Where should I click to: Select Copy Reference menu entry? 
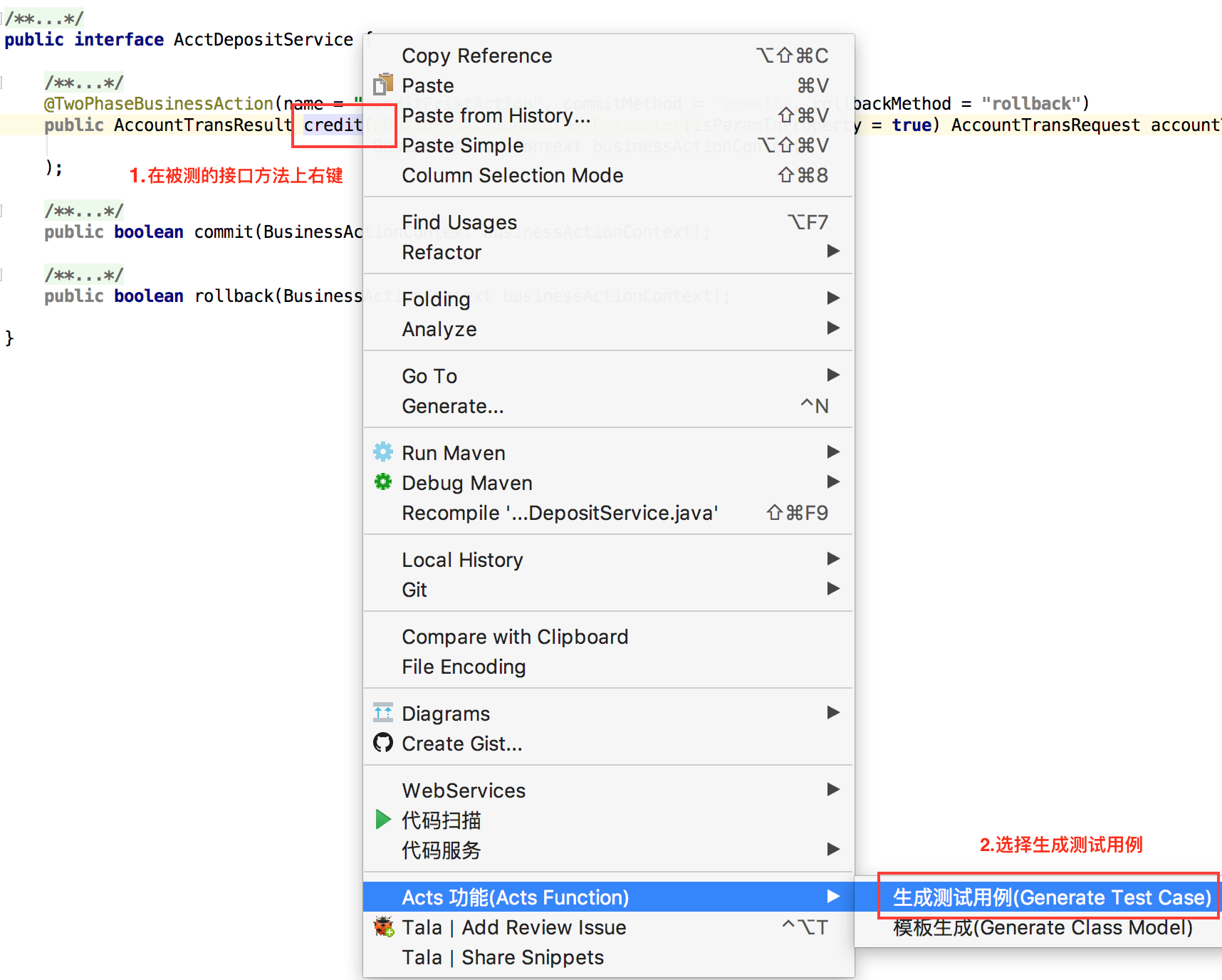(476, 56)
